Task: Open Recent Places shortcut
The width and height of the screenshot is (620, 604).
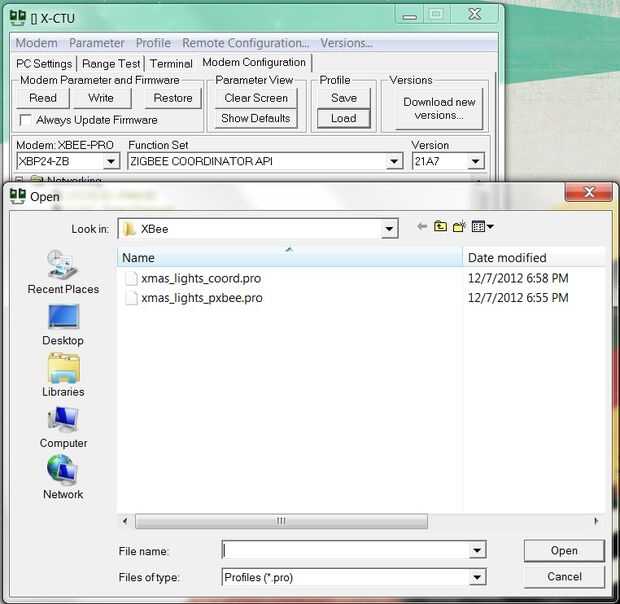Action: tap(63, 272)
